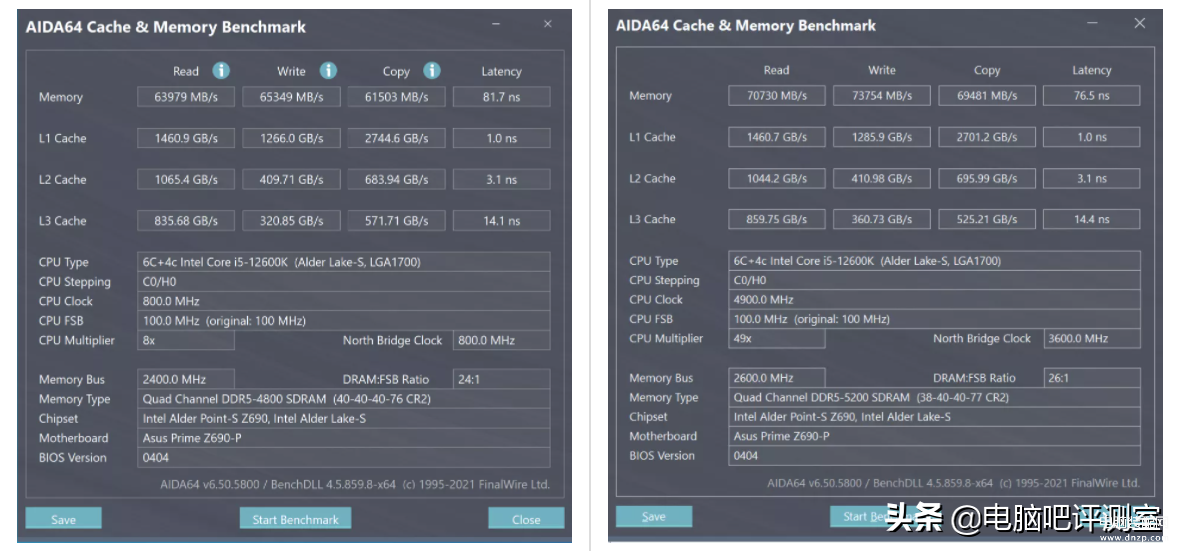Select memory write value 73754 MB/s
The width and height of the screenshot is (1179, 551).
(x=882, y=95)
